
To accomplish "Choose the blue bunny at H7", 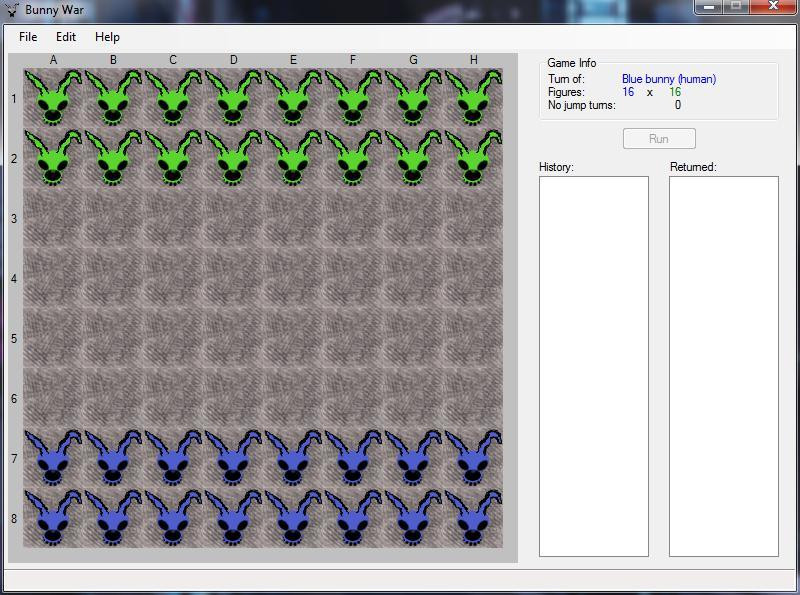I will 473,458.
